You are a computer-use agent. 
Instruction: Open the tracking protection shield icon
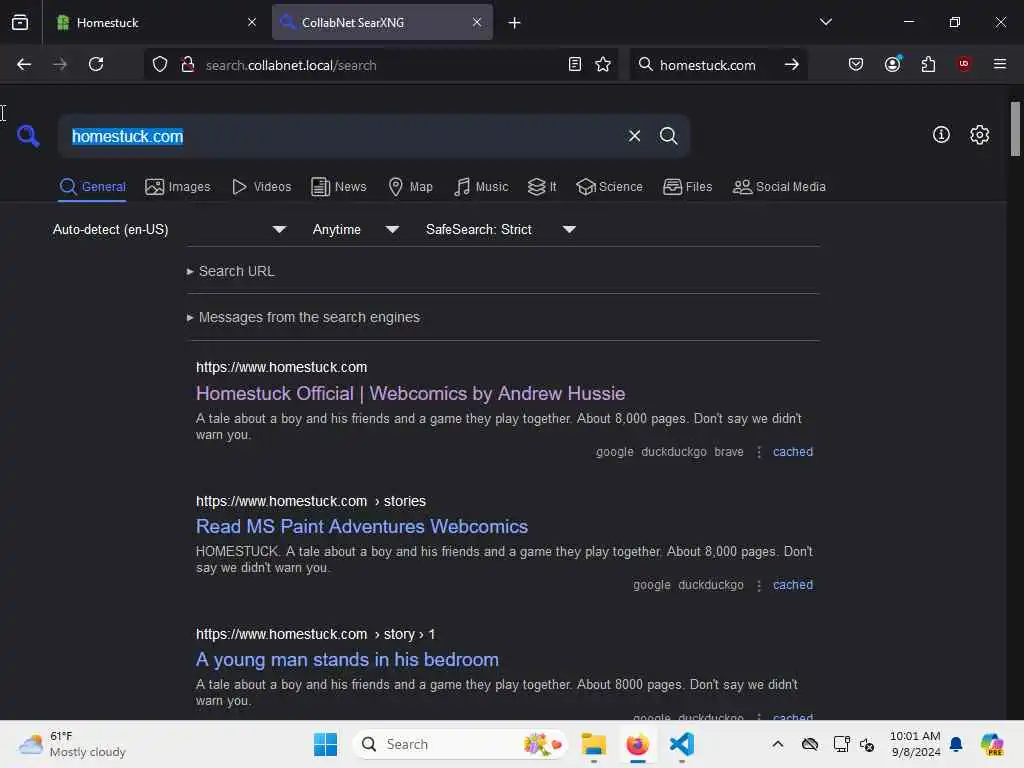click(160, 64)
